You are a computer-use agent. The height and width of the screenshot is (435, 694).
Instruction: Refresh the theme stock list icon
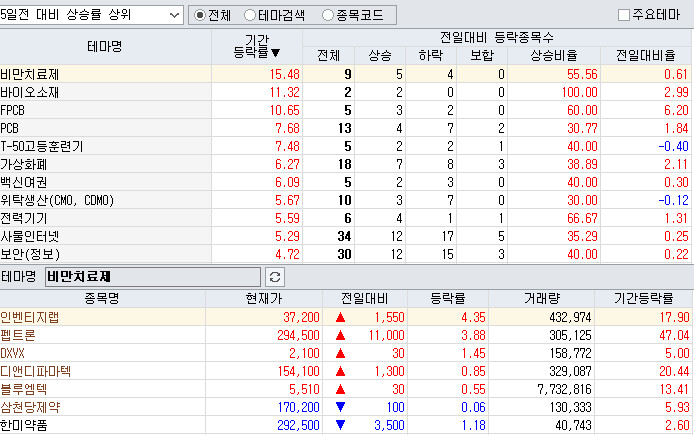point(275,277)
